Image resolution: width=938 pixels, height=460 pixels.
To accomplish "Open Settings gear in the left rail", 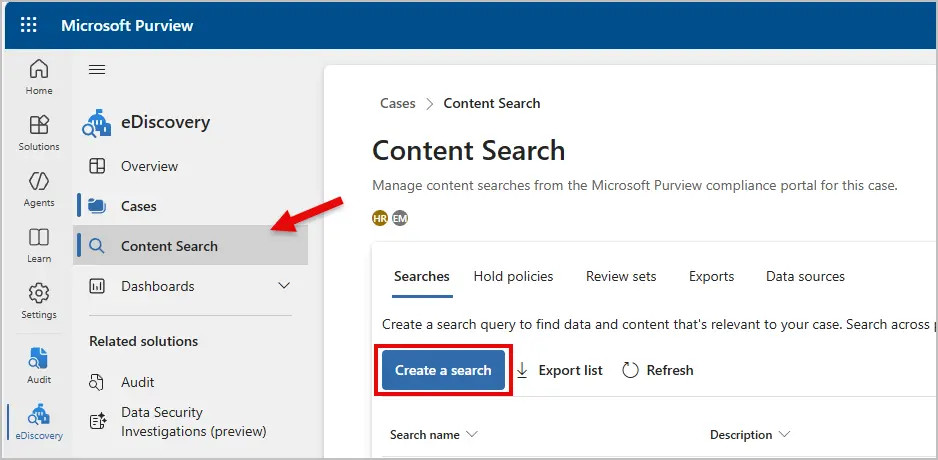I will click(x=39, y=301).
